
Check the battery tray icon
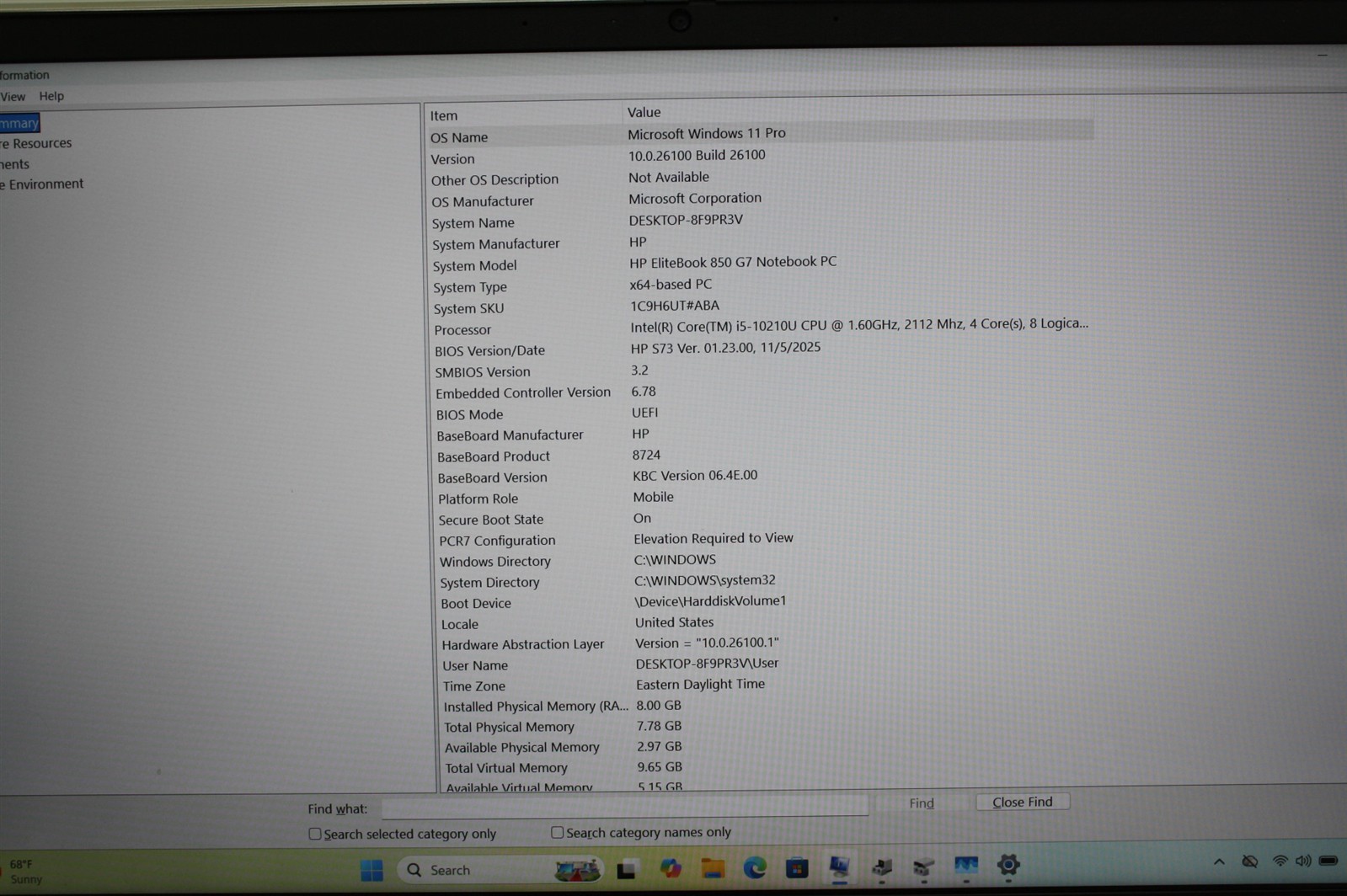point(1328,861)
